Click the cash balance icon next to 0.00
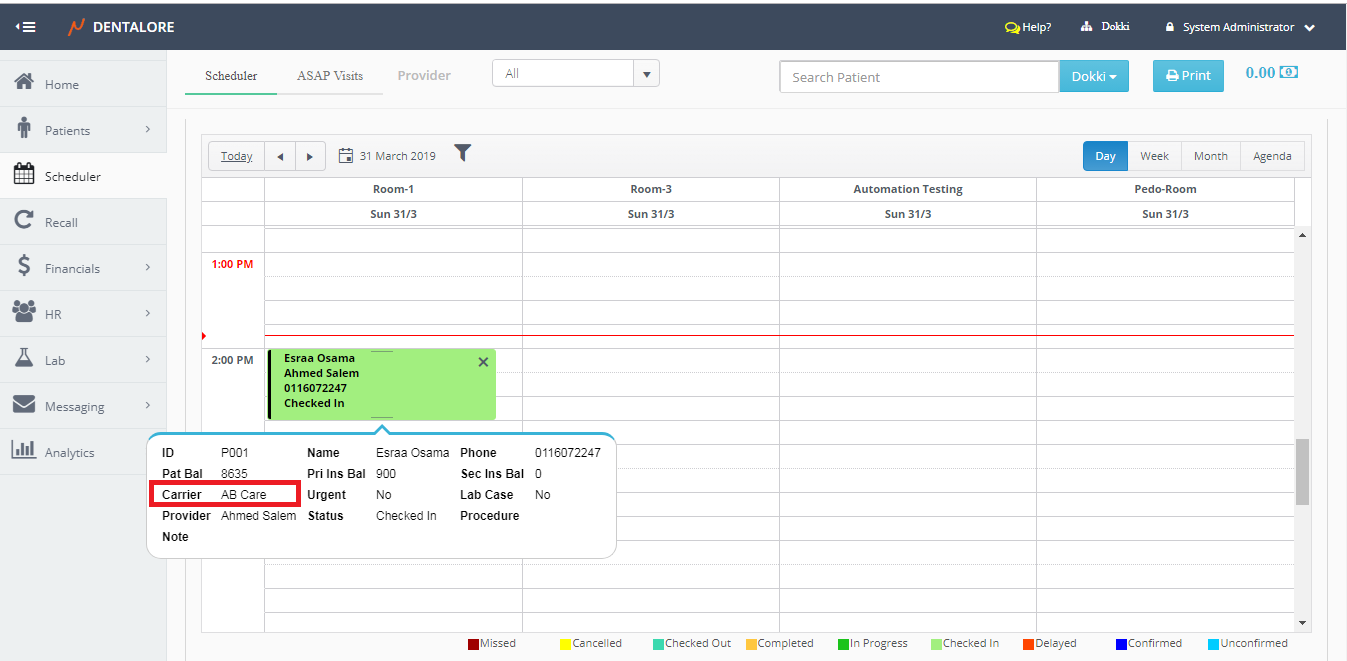The width and height of the screenshot is (1347, 661). click(1289, 73)
